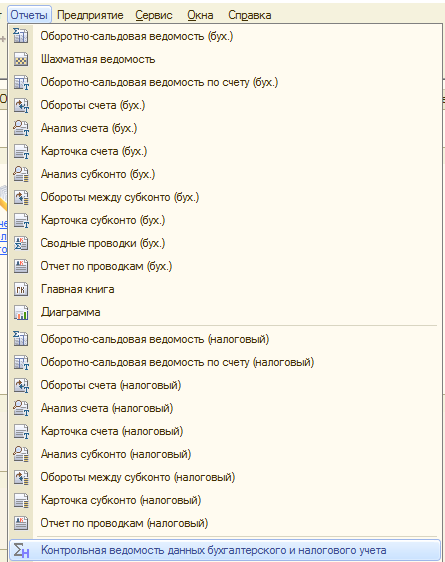The image size is (445, 562).
Task: Open the Справка menu
Action: pos(250,15)
